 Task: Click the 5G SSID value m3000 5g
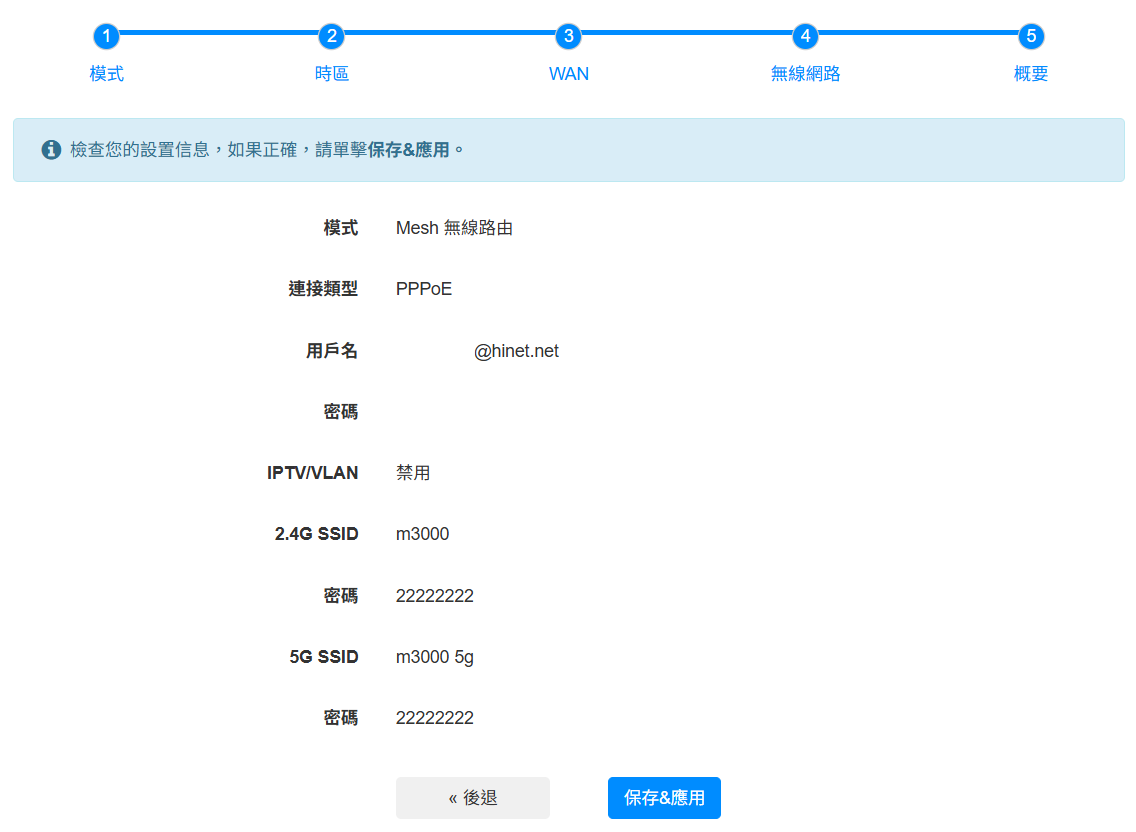pos(434,656)
